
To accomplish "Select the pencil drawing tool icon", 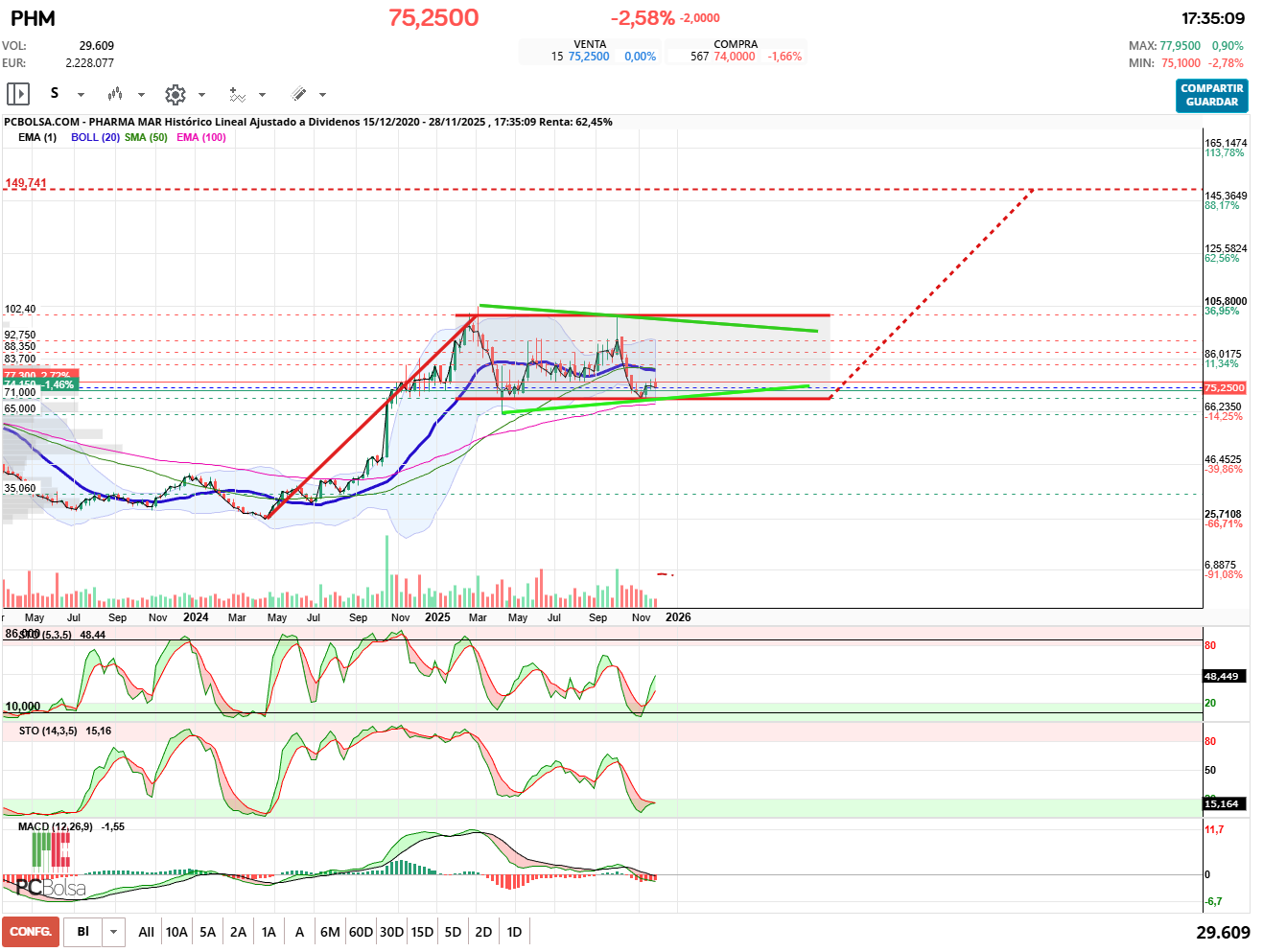I will tap(299, 94).
